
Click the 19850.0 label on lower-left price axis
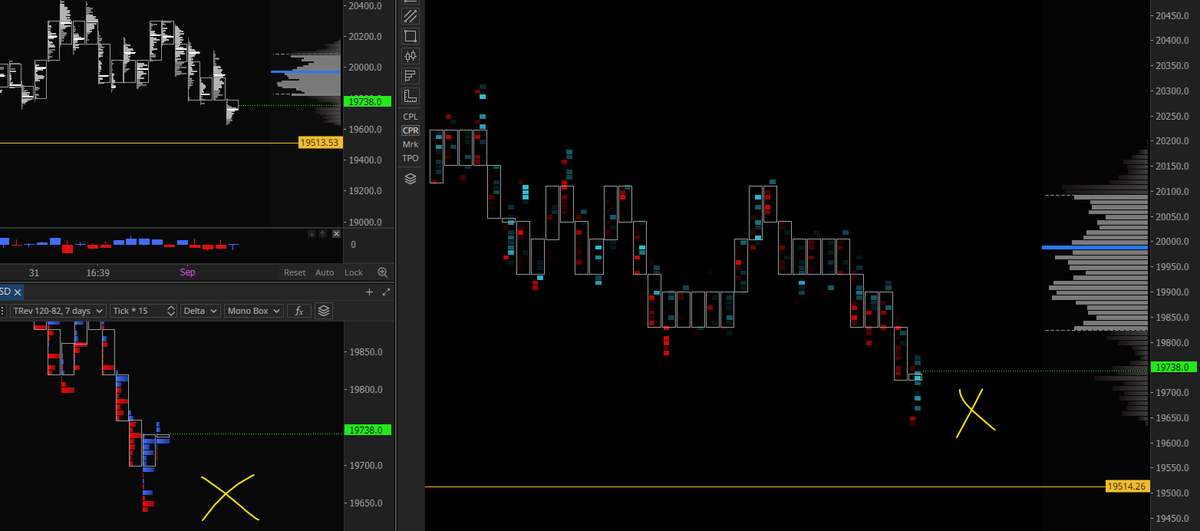click(368, 352)
